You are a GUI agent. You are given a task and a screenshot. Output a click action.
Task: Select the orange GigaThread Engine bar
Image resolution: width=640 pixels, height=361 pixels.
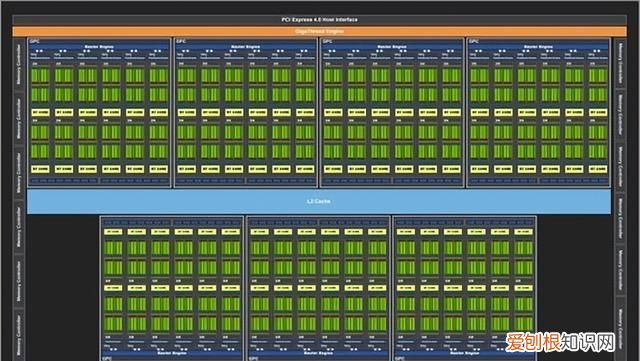click(x=320, y=31)
